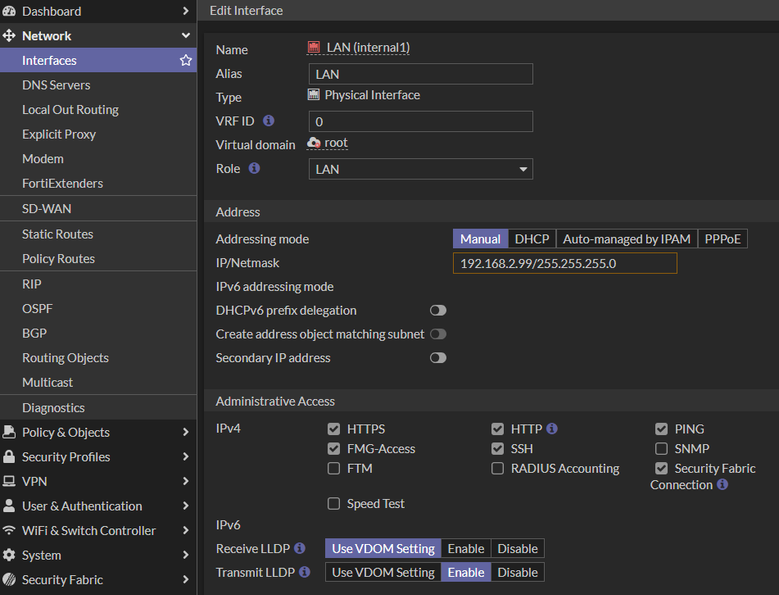Click the IP/Netmask input field
Viewport: 779px width, 595px height.
[565, 264]
